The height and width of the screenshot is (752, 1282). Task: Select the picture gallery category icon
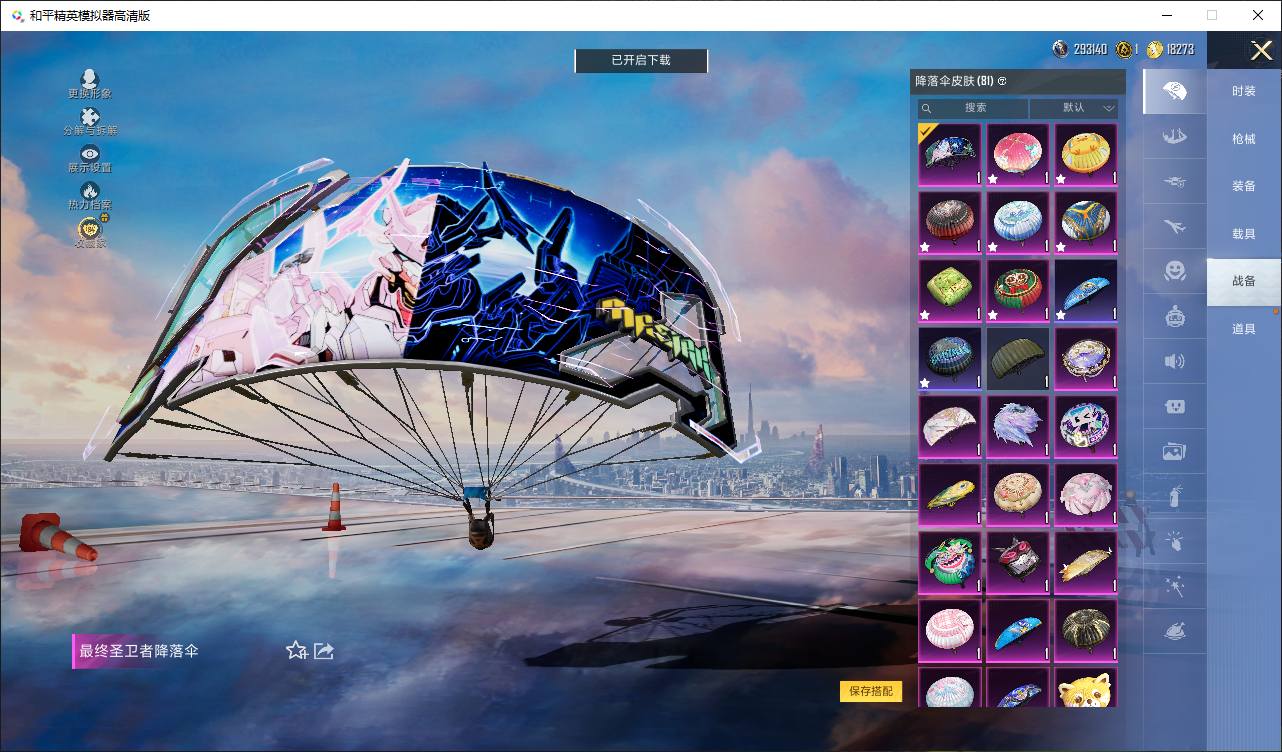point(1175,451)
